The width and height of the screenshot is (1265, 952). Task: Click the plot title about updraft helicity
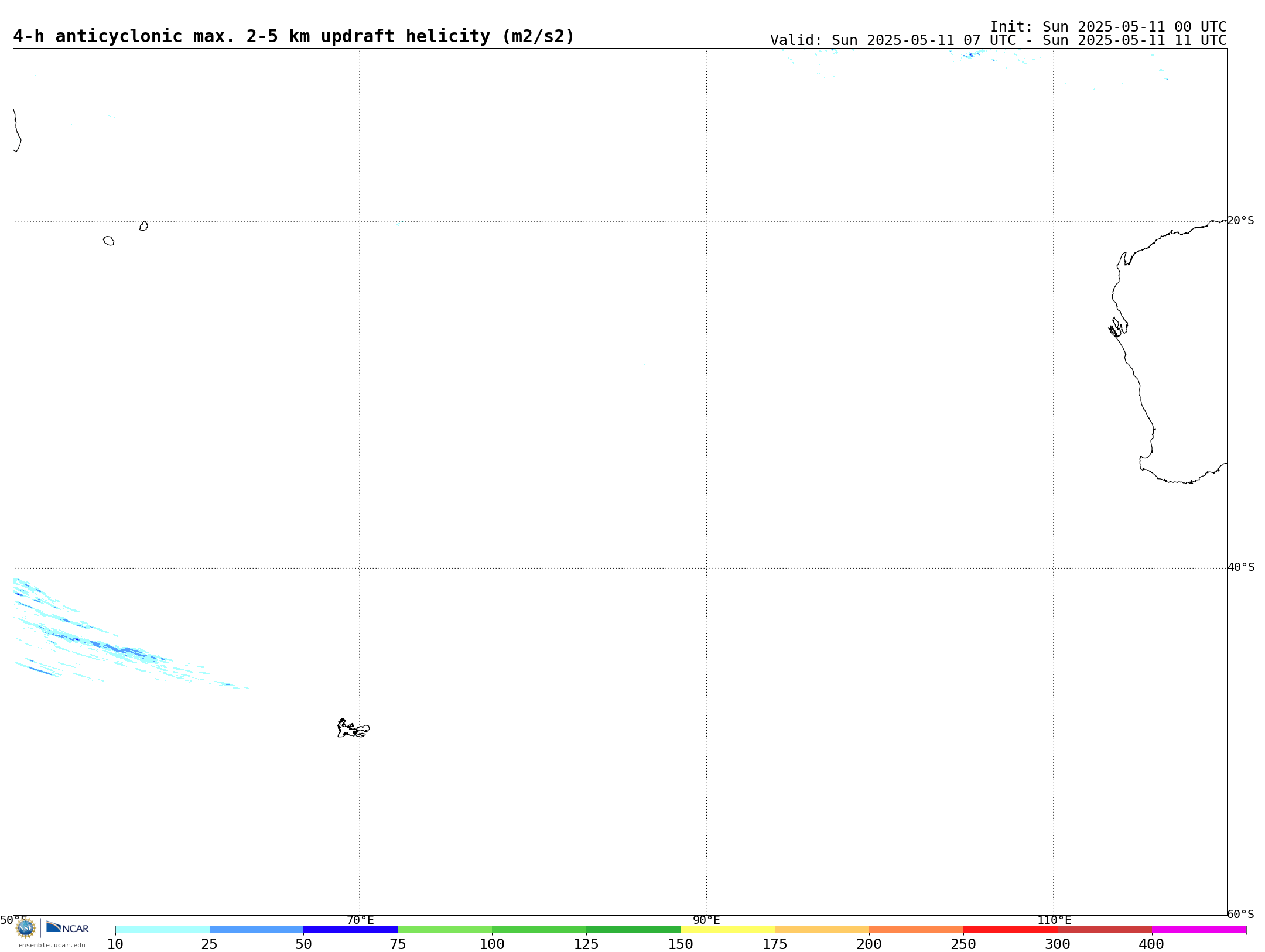(293, 36)
